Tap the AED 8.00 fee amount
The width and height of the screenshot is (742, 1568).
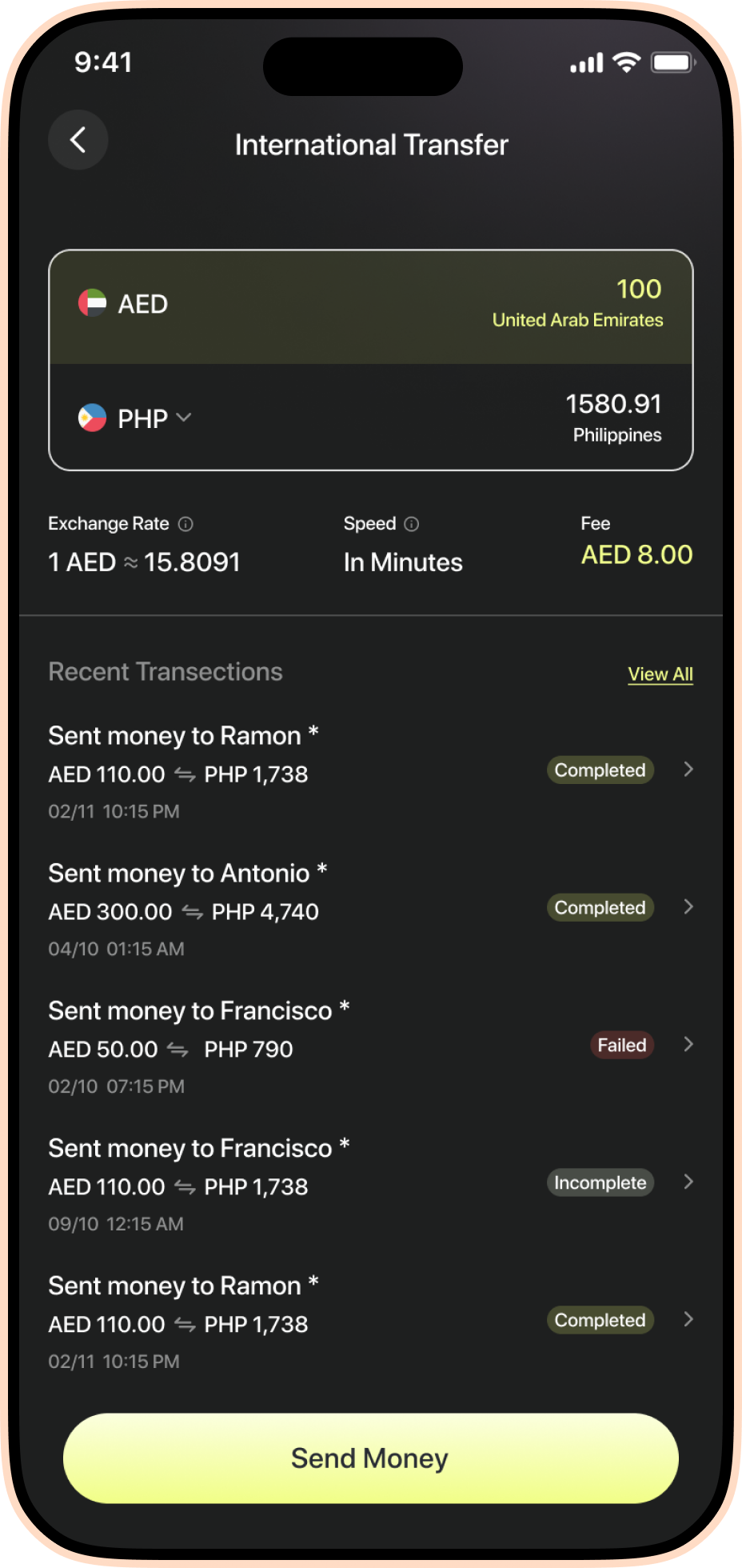click(636, 554)
